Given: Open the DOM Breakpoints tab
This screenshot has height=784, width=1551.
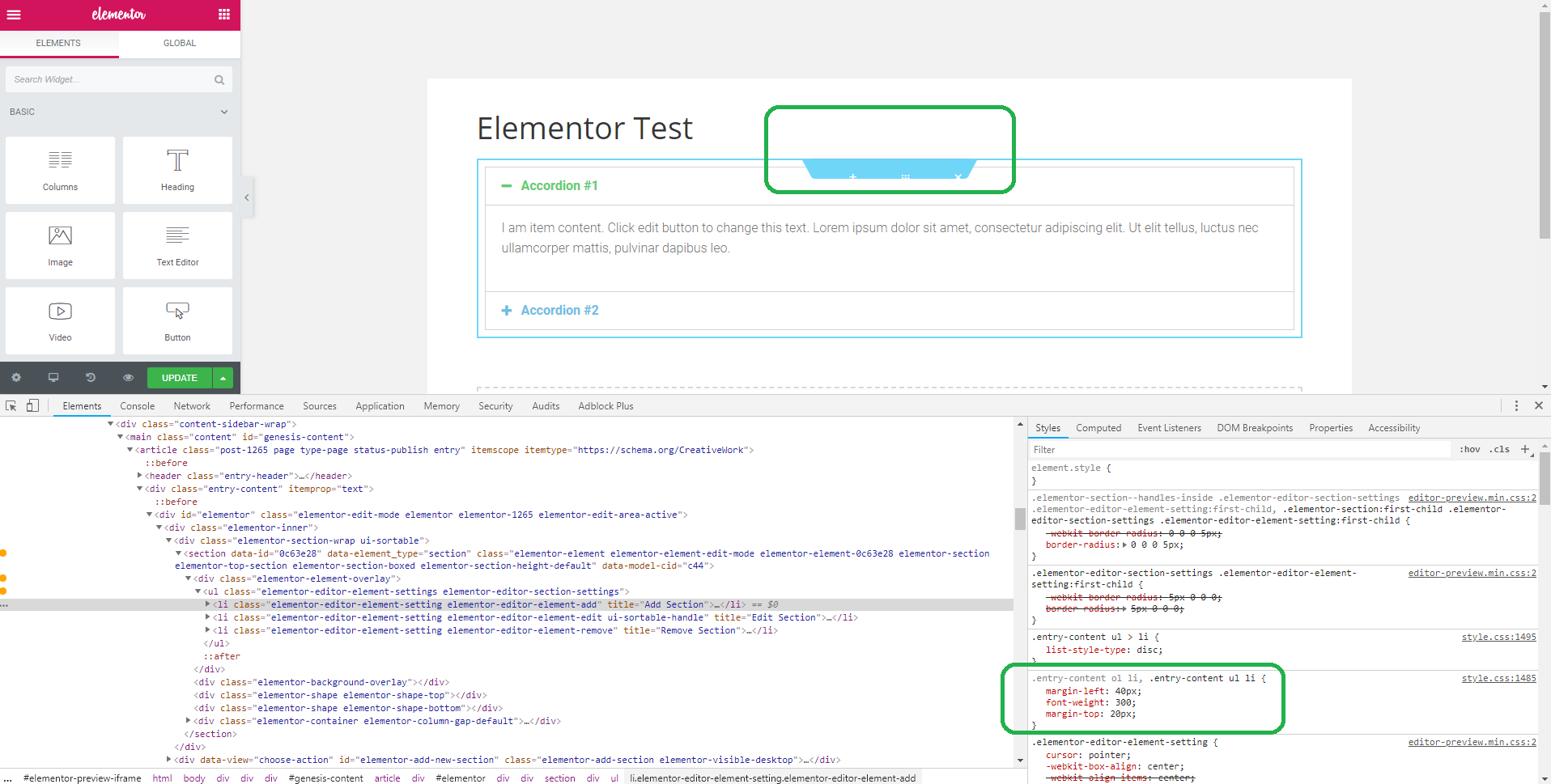Looking at the screenshot, I should (1255, 428).
